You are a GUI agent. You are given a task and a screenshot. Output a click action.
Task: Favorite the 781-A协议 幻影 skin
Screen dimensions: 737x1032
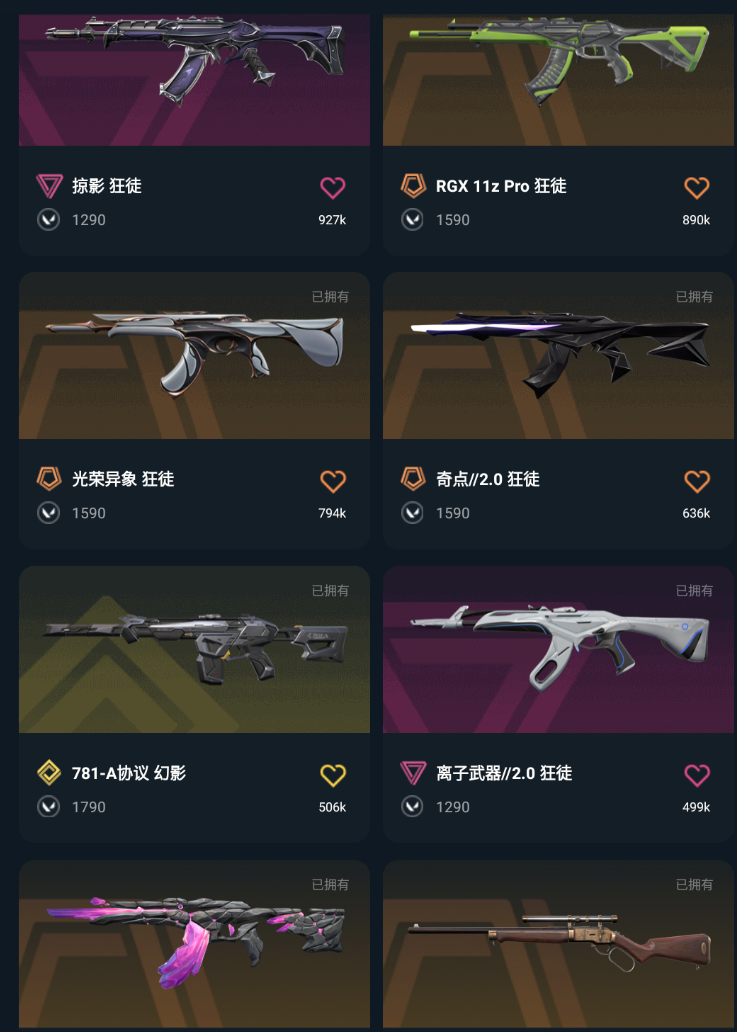tap(332, 775)
